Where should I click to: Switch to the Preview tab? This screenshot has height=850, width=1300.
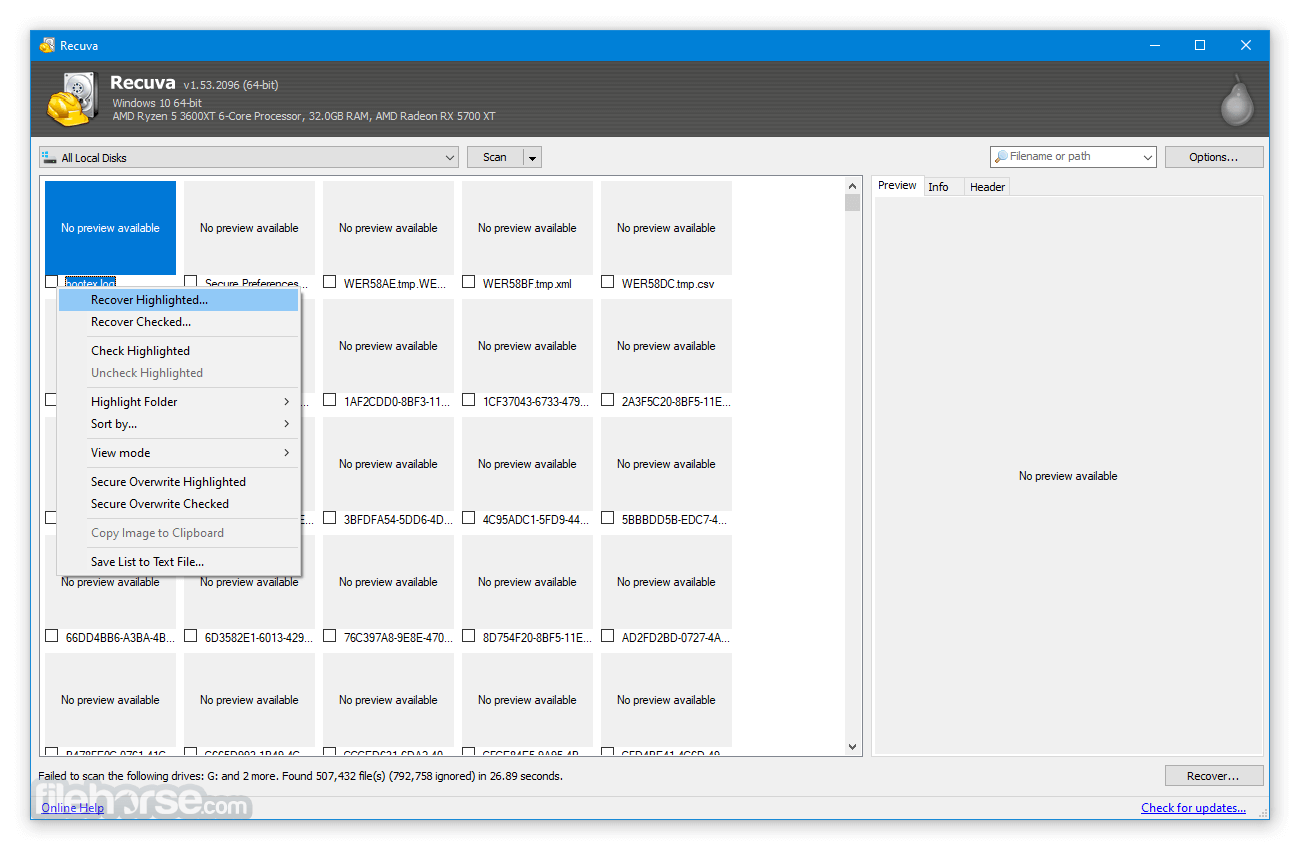[897, 186]
